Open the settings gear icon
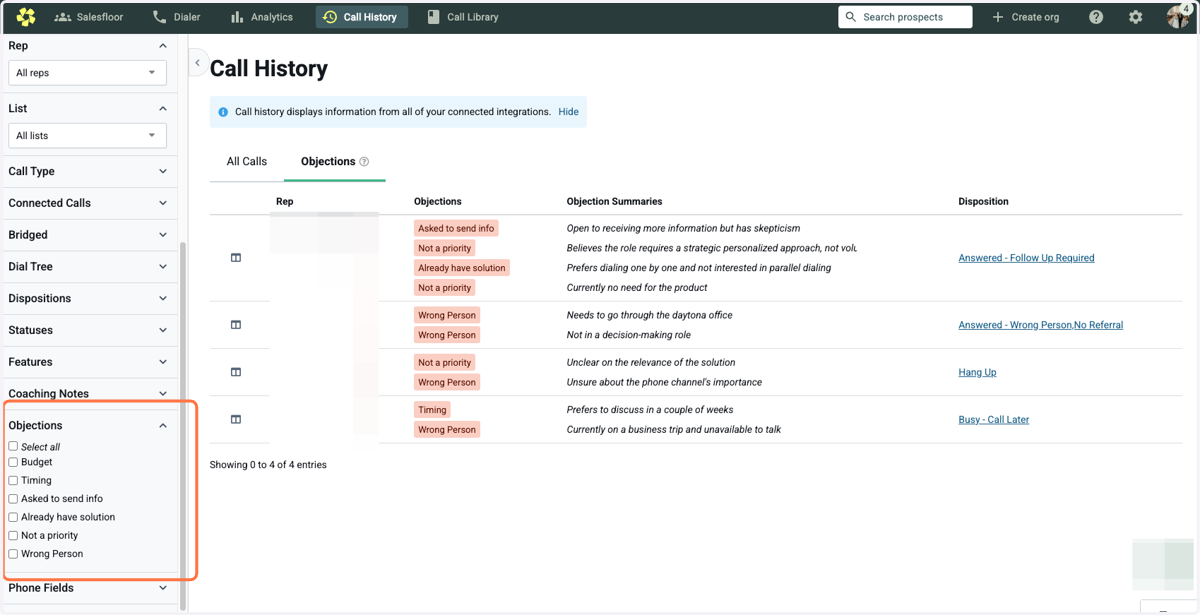1200x615 pixels. point(1135,17)
